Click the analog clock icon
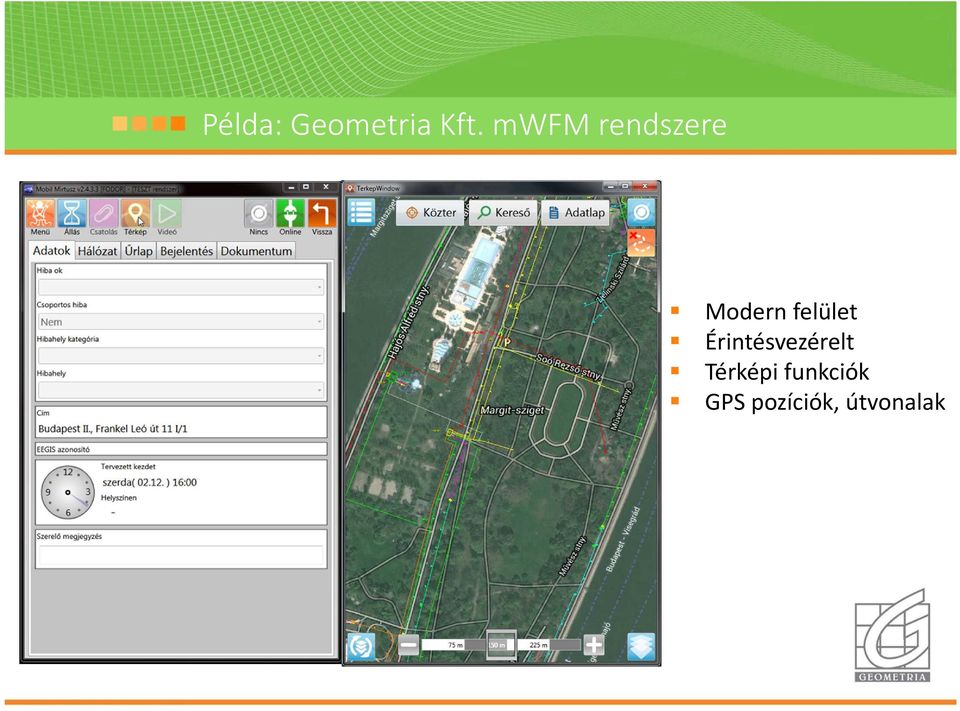 pos(67,492)
